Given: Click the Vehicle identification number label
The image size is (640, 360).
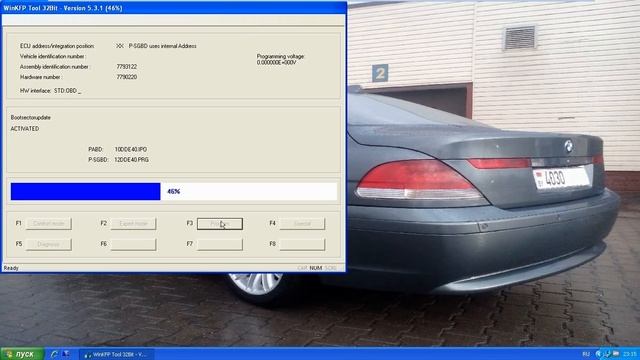Looking at the screenshot, I should (x=52, y=56).
